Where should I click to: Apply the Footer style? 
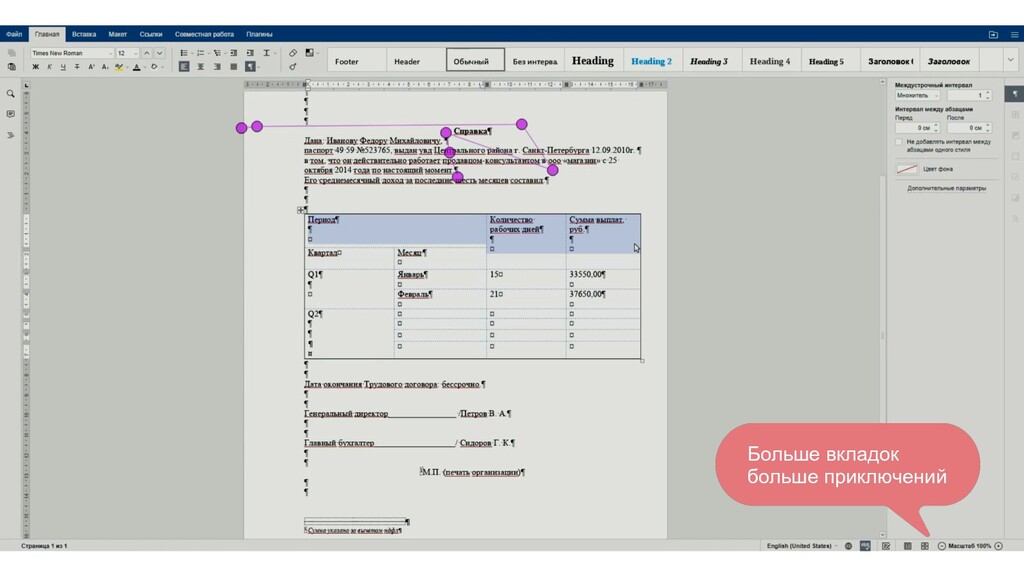pyautogui.click(x=356, y=60)
